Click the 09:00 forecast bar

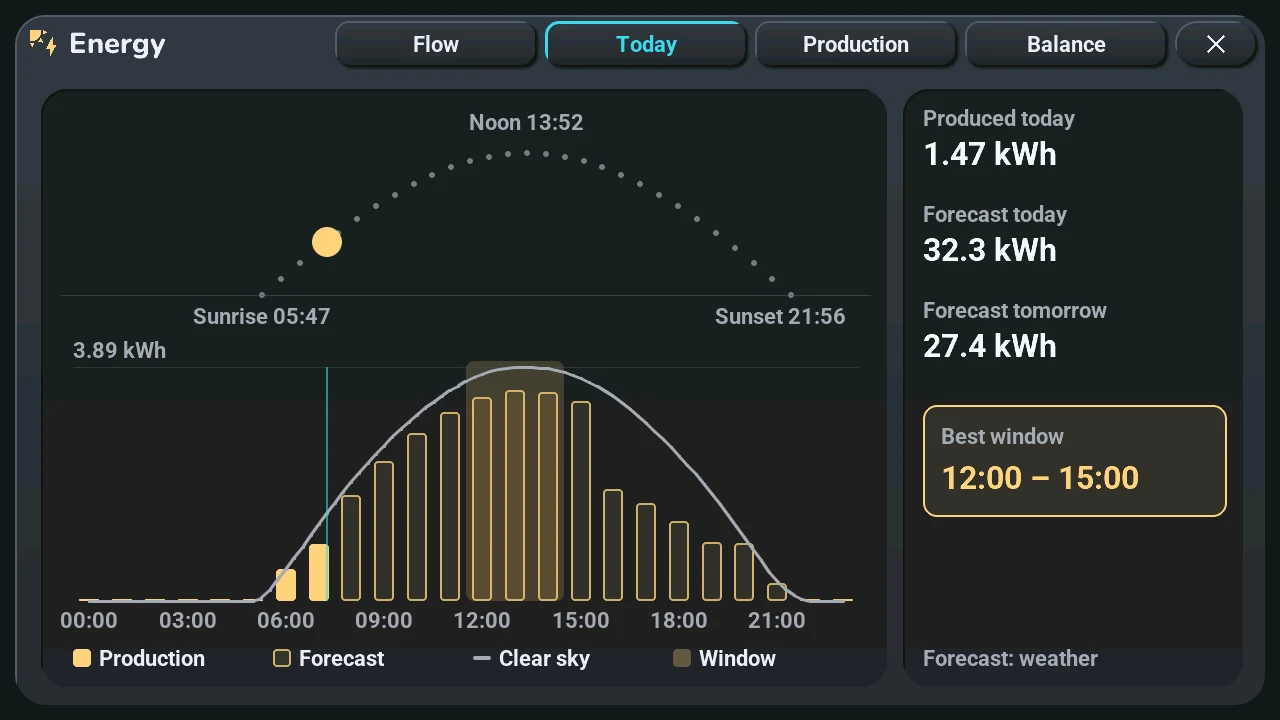click(384, 531)
